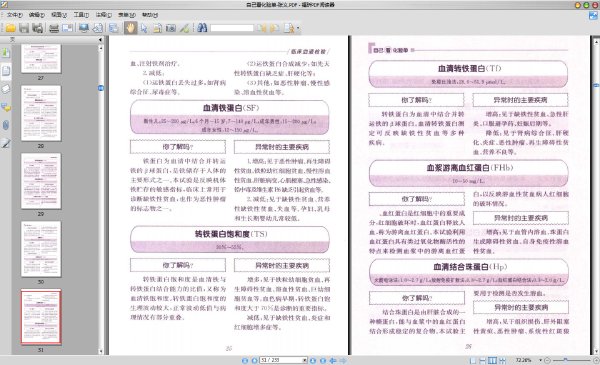Click the blue thumbnail scrollbar handle
Image resolution: width=600 pixels, height=365 pixels.
(101, 88)
